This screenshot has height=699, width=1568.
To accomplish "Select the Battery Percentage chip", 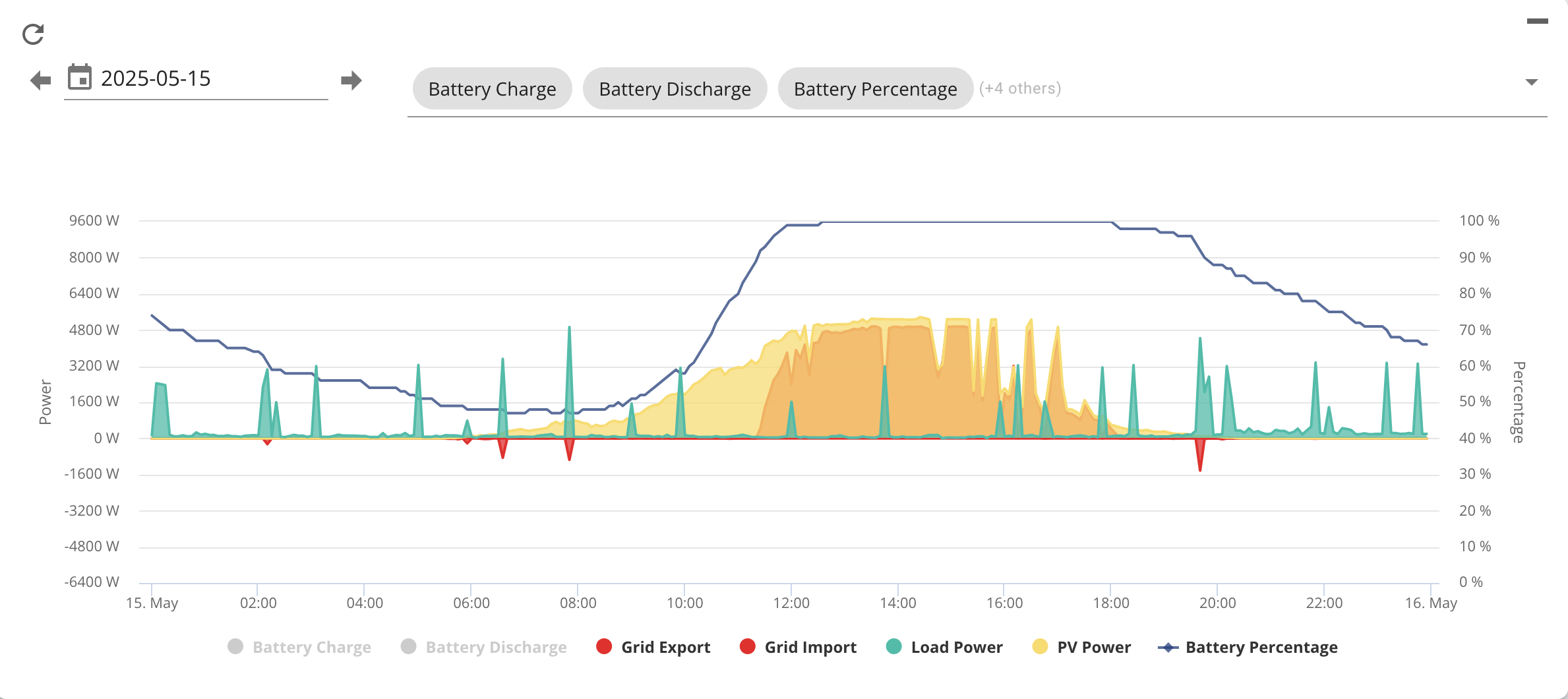I will [x=876, y=88].
